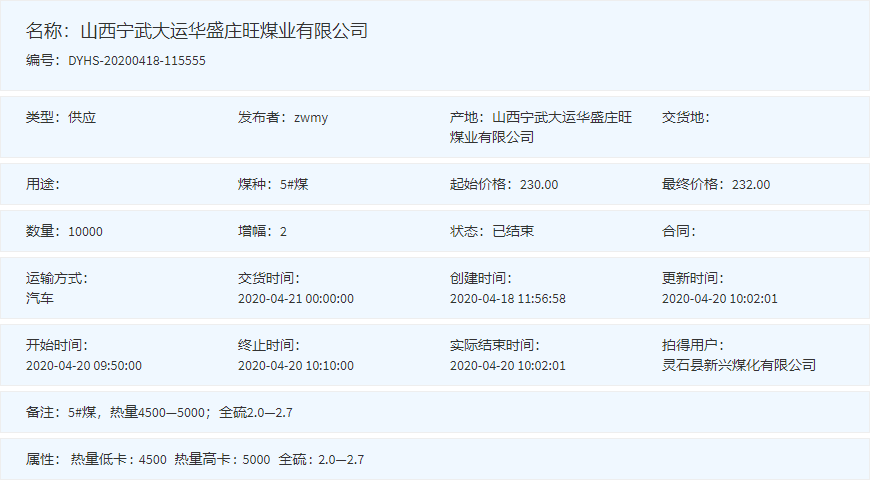Click the publisher name zwmy
The width and height of the screenshot is (874, 480).
(x=311, y=117)
